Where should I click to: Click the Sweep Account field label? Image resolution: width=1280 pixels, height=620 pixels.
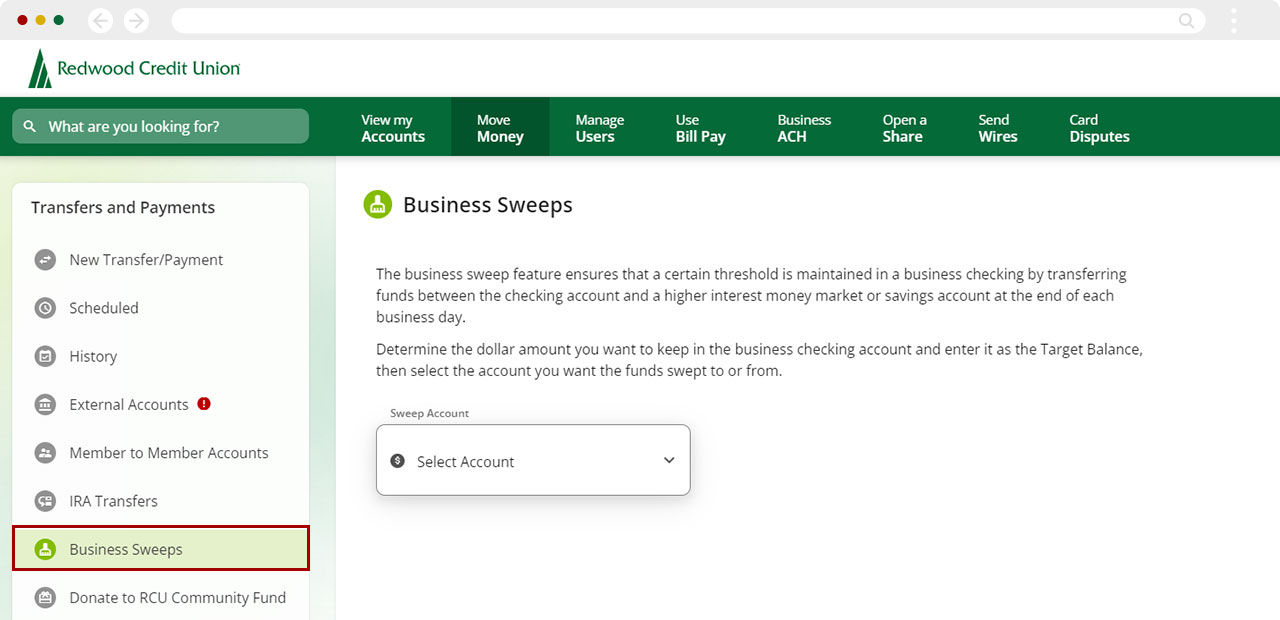(x=429, y=413)
